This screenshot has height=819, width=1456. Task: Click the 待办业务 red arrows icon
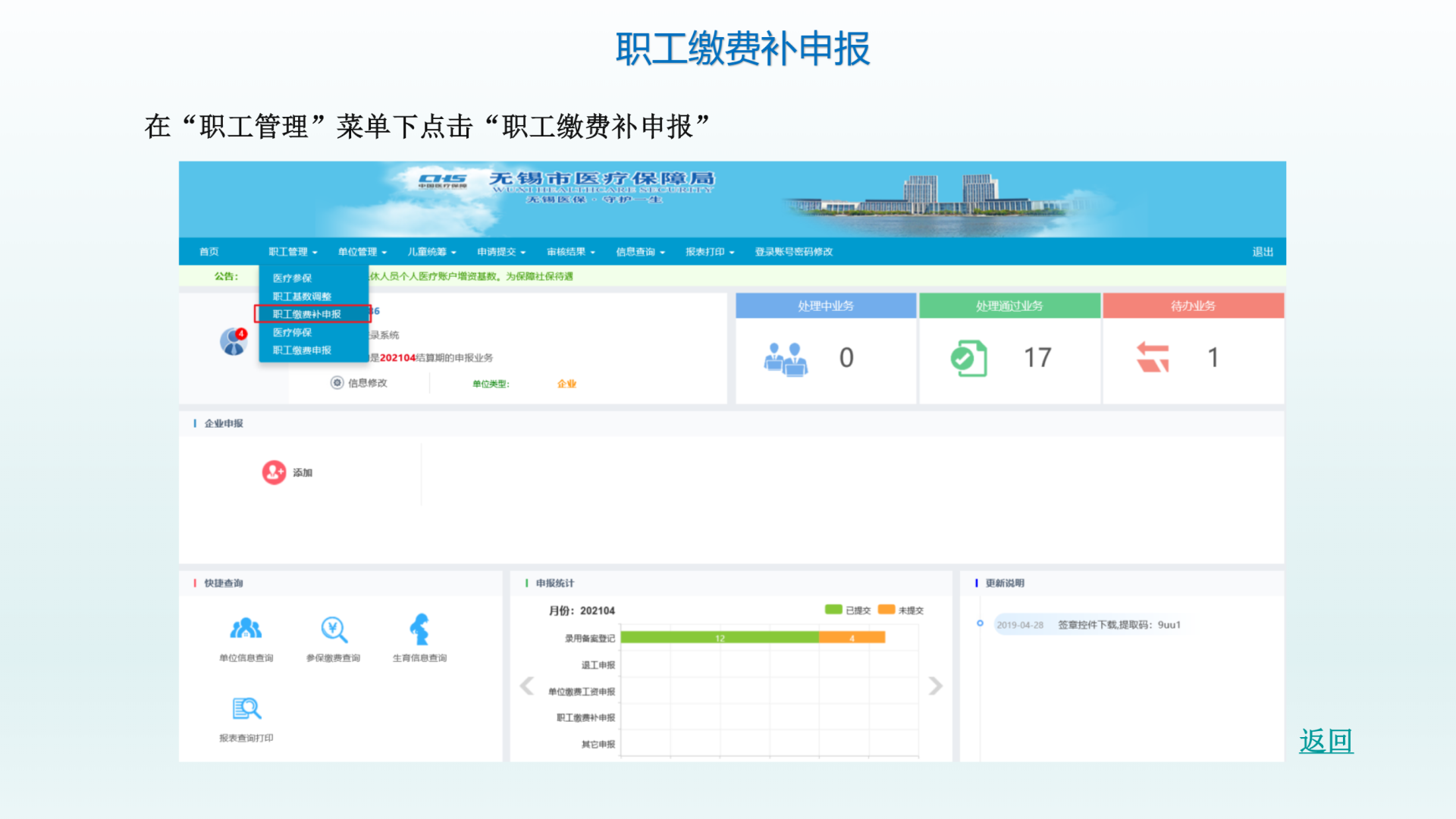click(x=1153, y=357)
